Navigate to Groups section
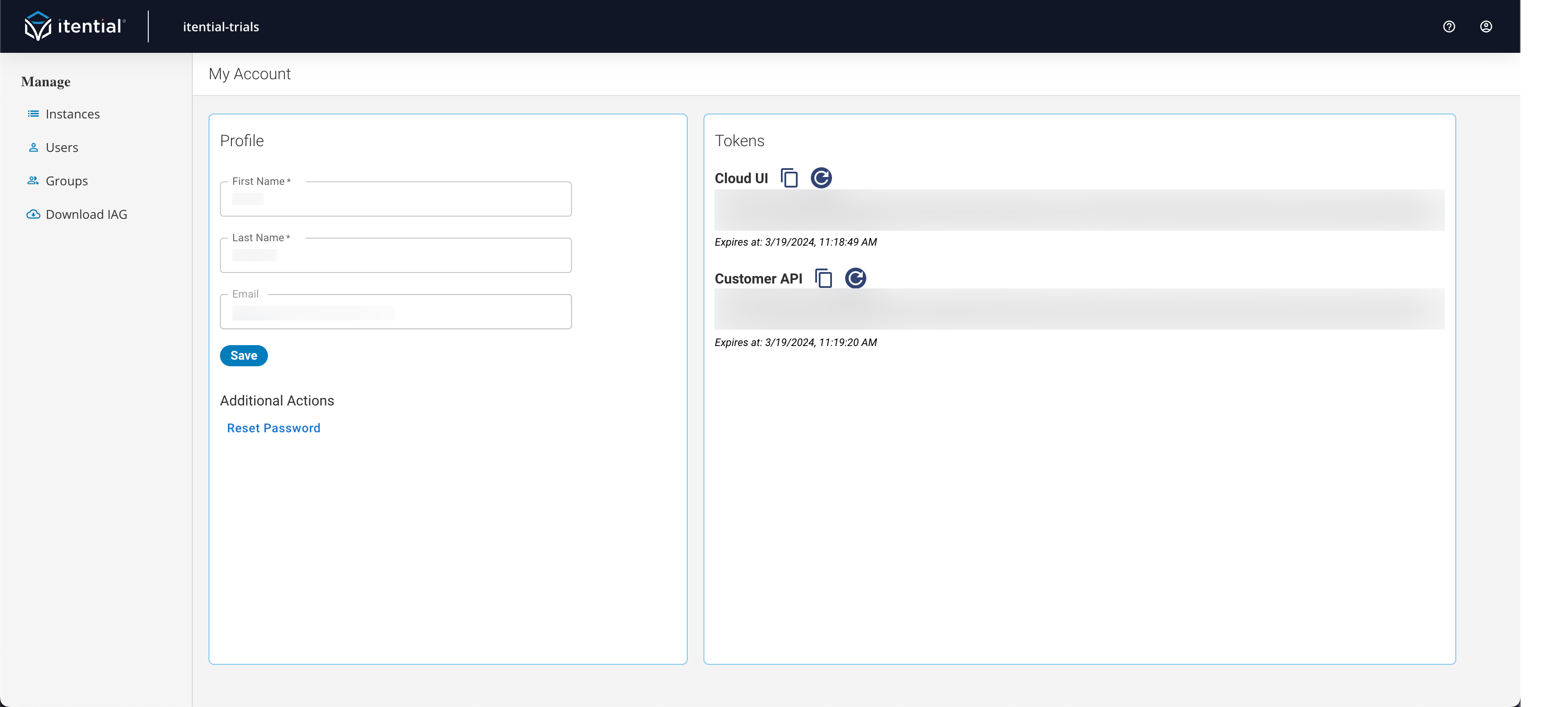The width and height of the screenshot is (1568, 707). click(x=66, y=181)
